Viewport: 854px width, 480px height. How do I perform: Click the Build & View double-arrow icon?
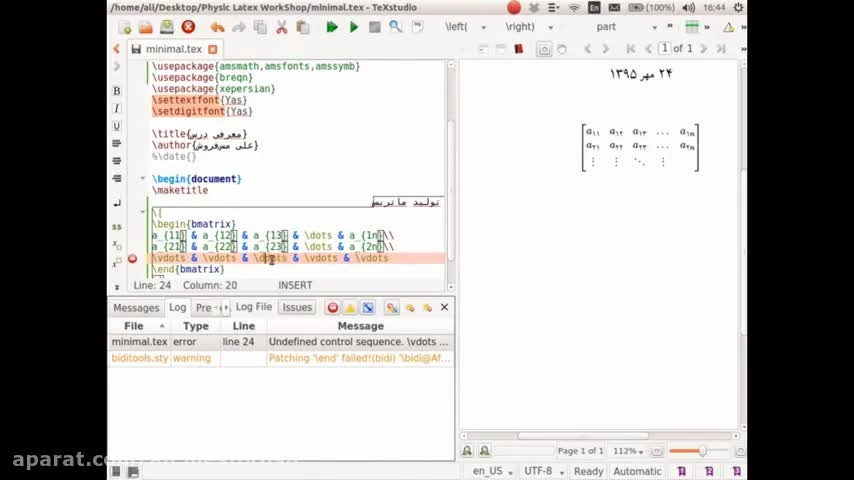(x=332, y=27)
